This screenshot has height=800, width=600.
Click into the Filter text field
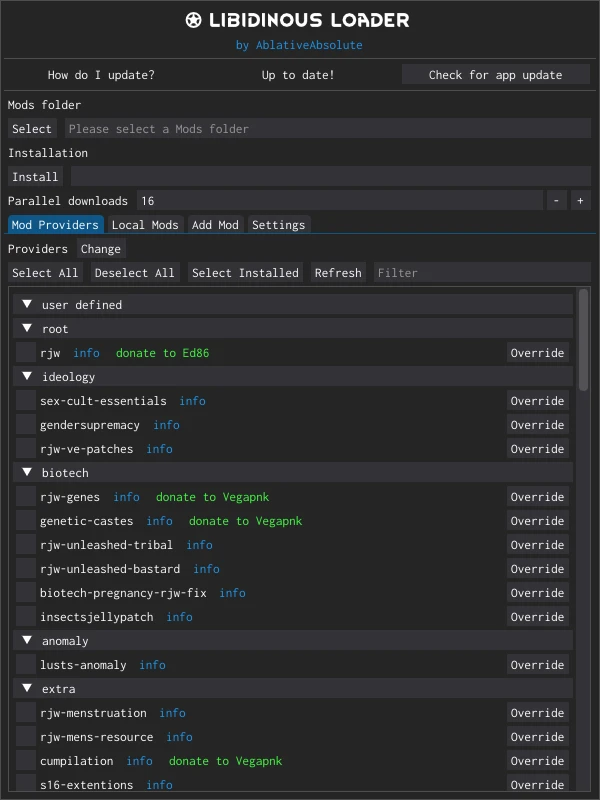480,273
